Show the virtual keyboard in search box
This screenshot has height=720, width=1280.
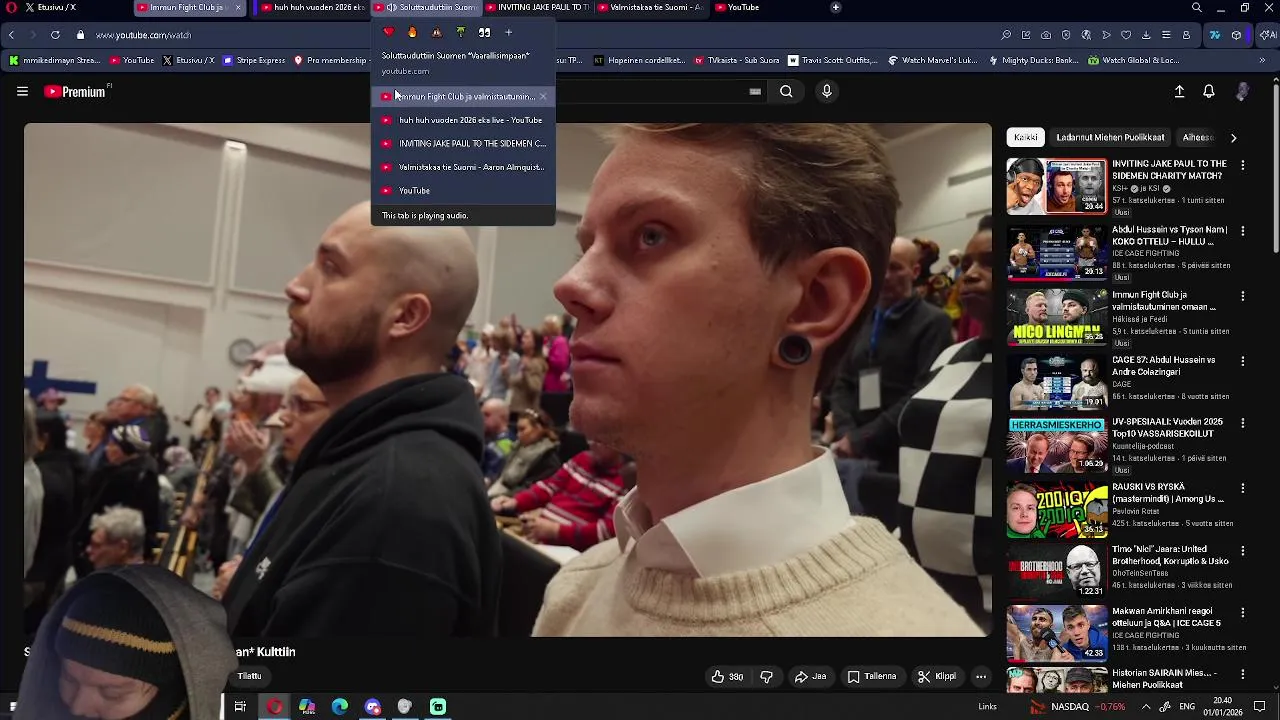point(755,91)
